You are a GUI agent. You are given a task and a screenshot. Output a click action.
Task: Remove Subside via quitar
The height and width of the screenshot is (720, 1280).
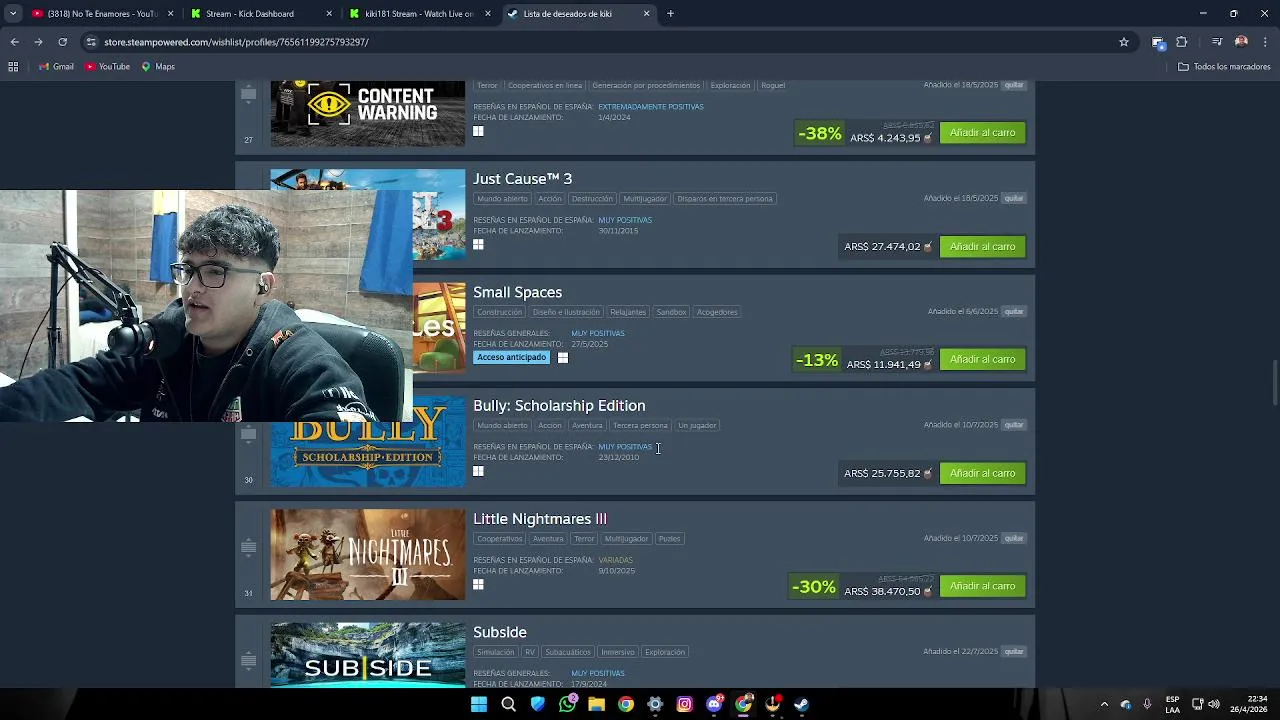[1014, 651]
